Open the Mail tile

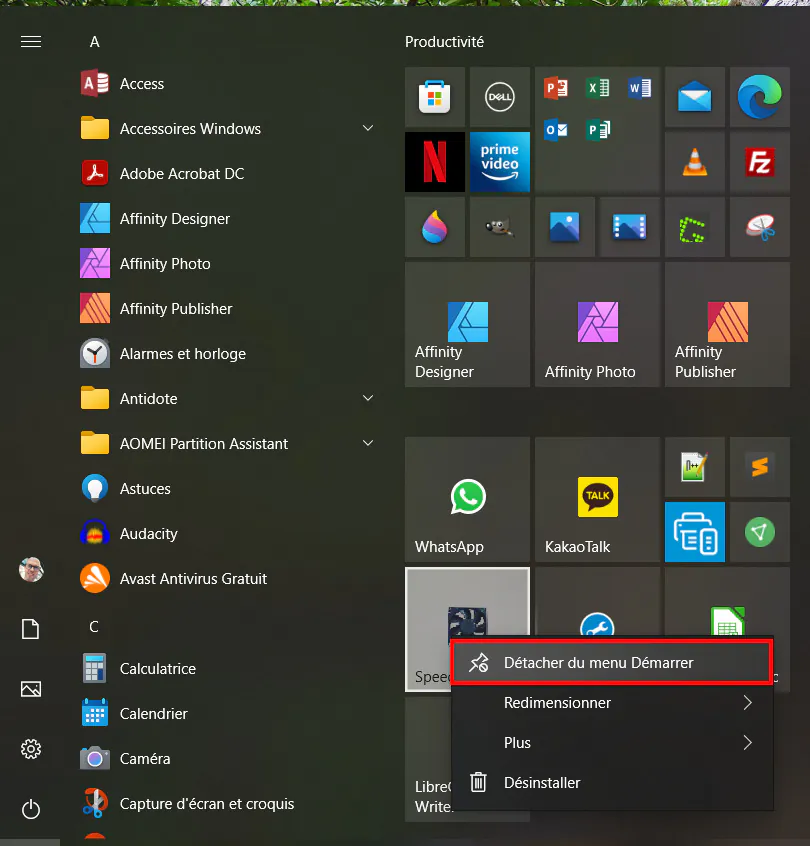695,97
